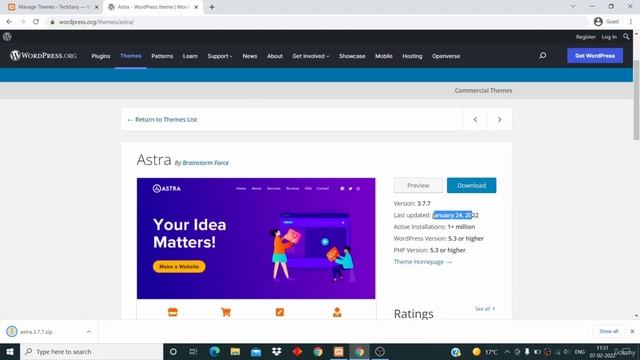Open the About menu item

coord(275,56)
